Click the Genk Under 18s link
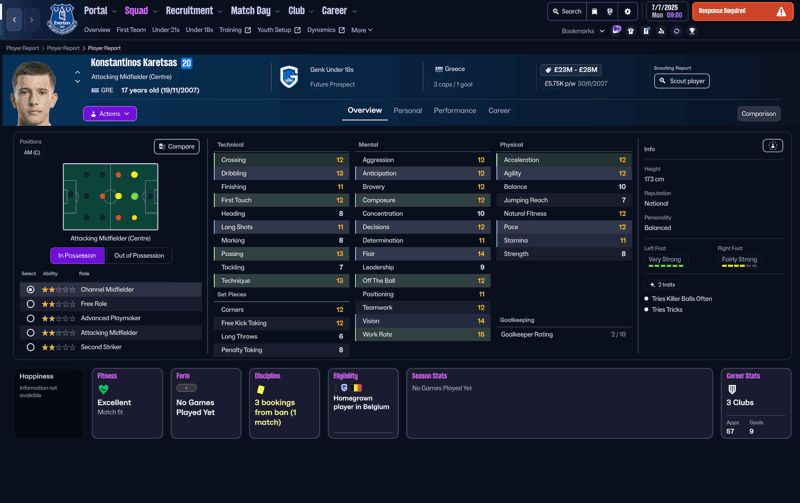The image size is (800, 503). [x=332, y=70]
